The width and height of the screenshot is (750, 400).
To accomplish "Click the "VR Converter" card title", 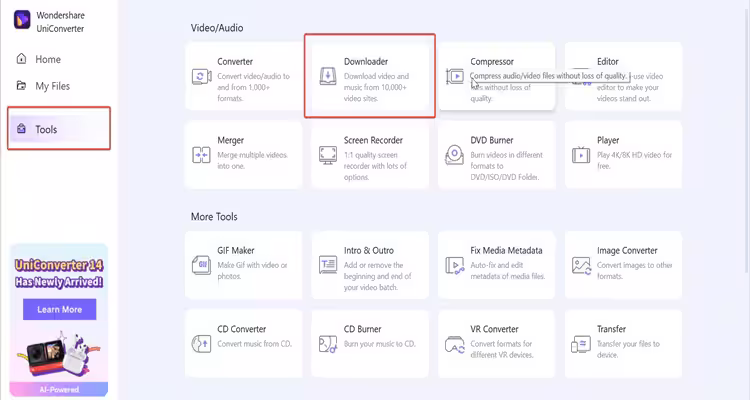I will [x=494, y=329].
